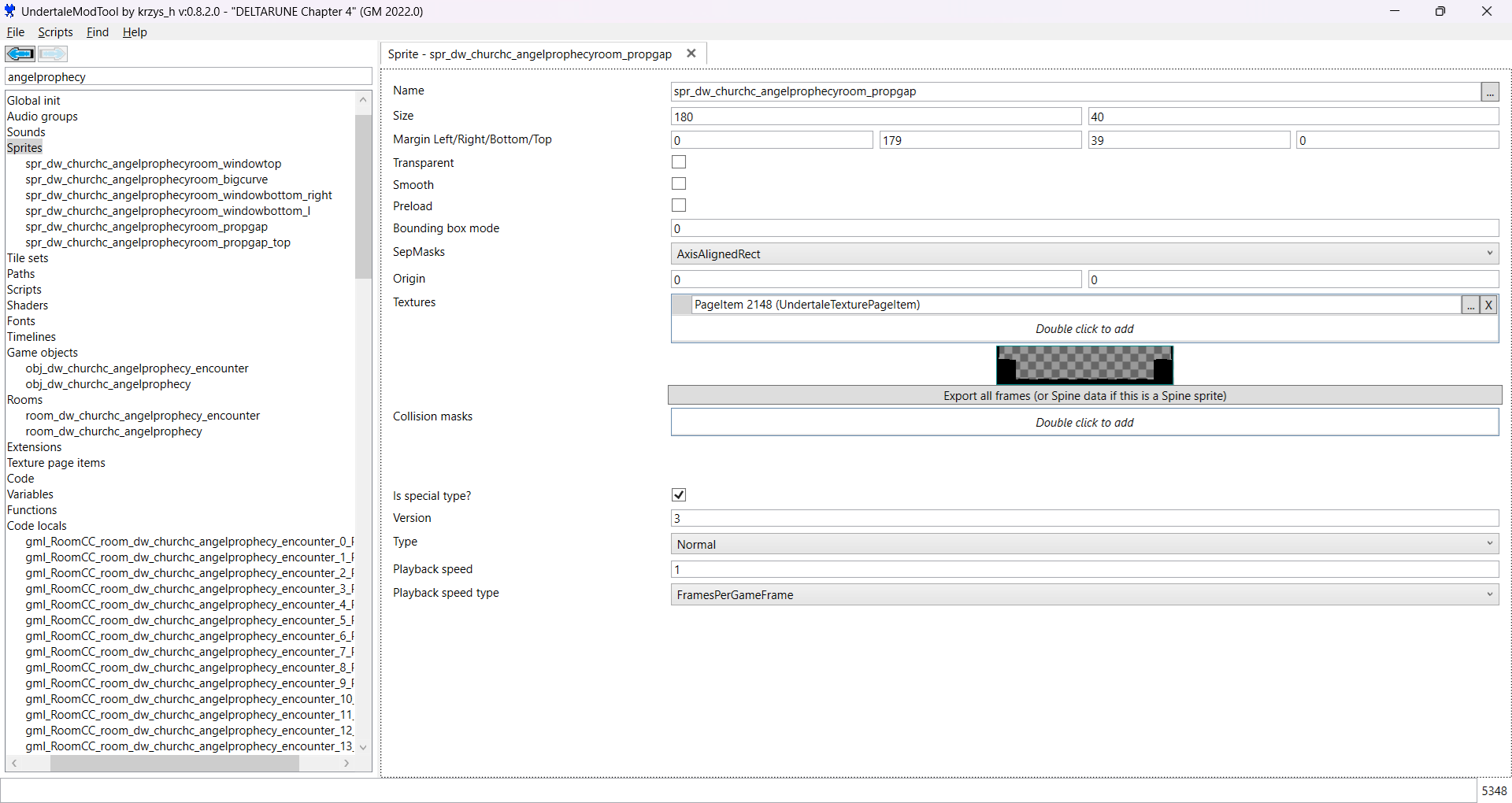Click the status bar number 5348

(x=1494, y=790)
